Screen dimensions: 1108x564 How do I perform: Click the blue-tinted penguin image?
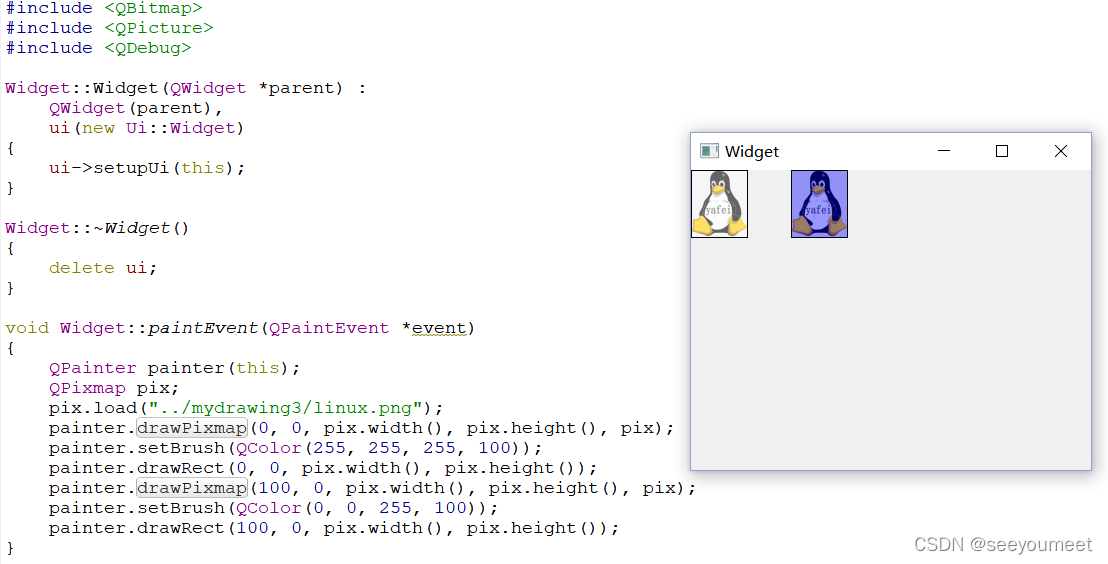click(x=819, y=204)
